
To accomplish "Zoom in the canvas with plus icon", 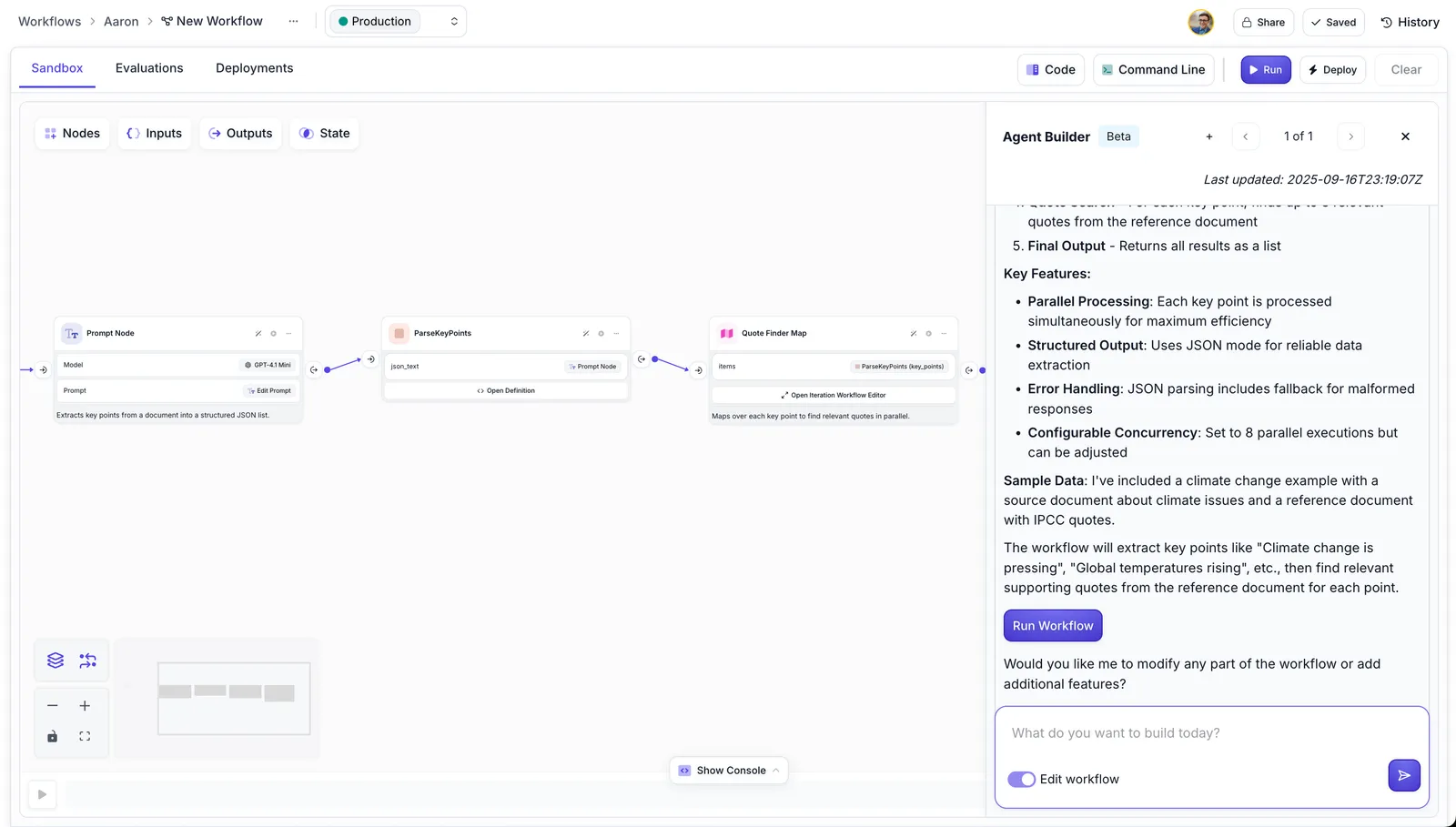I will (x=85, y=706).
